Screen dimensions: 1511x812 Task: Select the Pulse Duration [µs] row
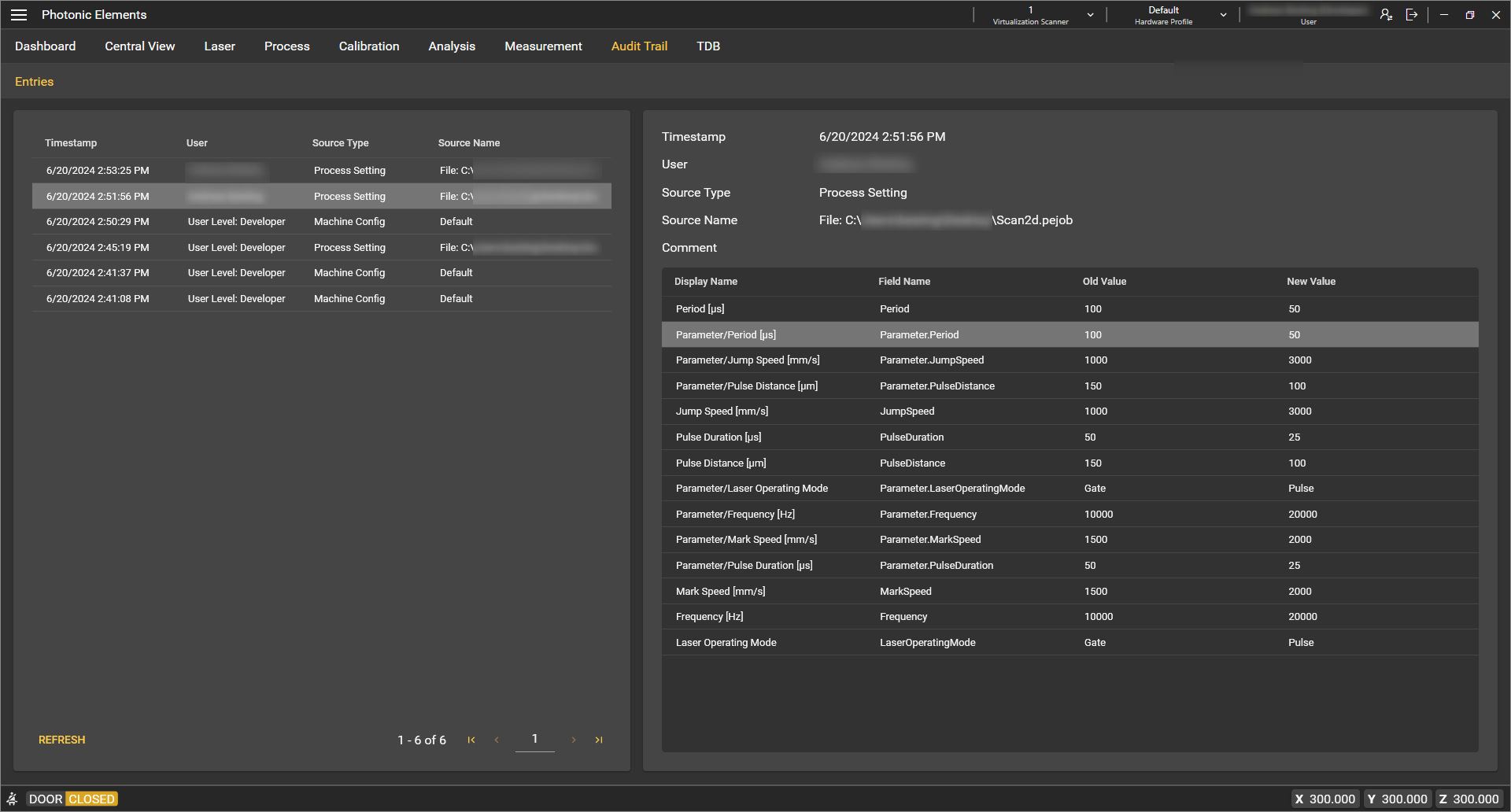click(1070, 437)
